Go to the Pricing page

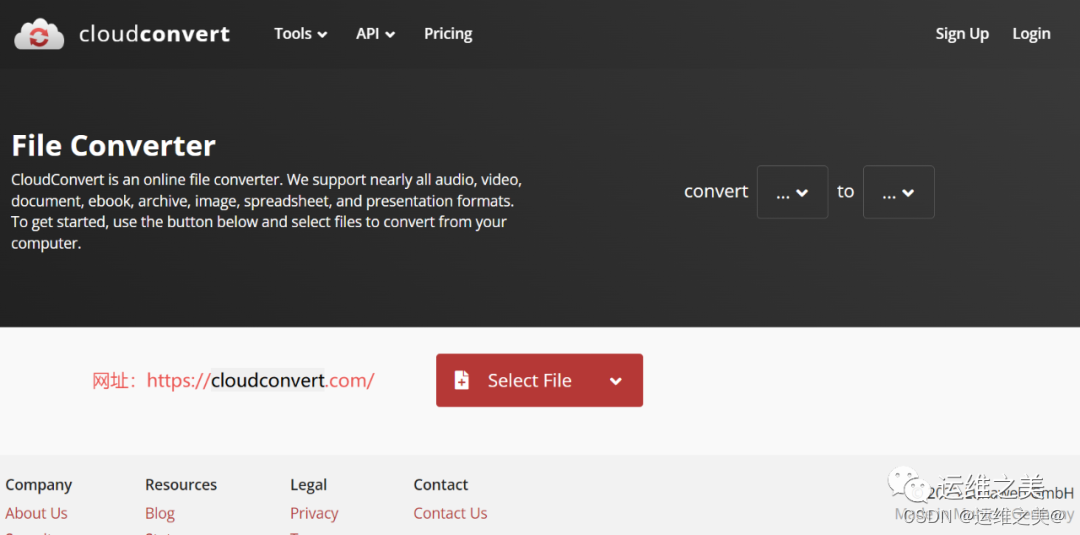coord(448,34)
